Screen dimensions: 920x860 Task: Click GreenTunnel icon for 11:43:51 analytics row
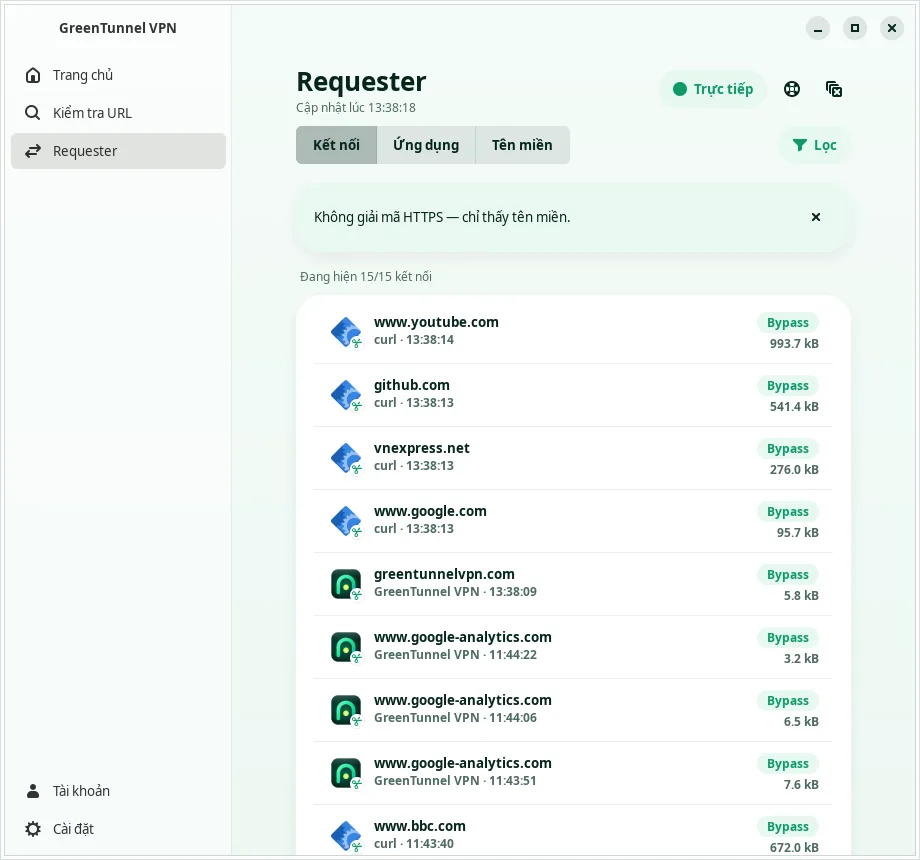(346, 773)
